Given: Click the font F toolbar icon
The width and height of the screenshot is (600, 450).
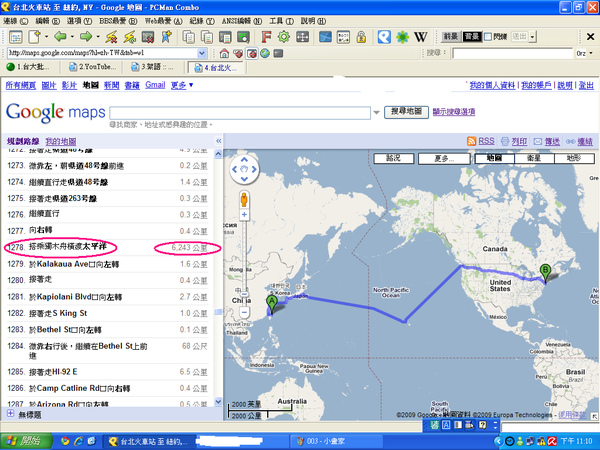Looking at the screenshot, I should [x=266, y=37].
